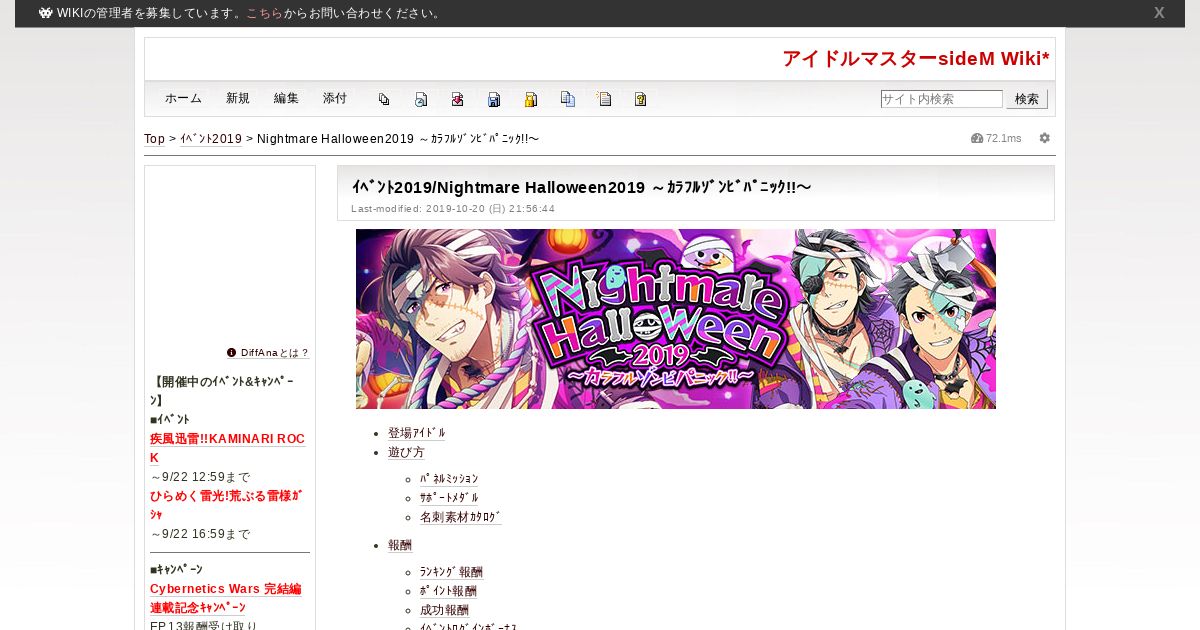
Task: Open the ホーム menu item
Action: [184, 98]
